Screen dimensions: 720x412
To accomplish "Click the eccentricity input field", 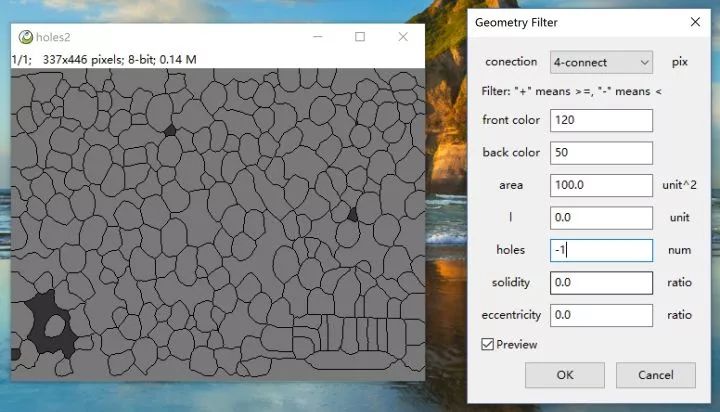I will coord(601,315).
